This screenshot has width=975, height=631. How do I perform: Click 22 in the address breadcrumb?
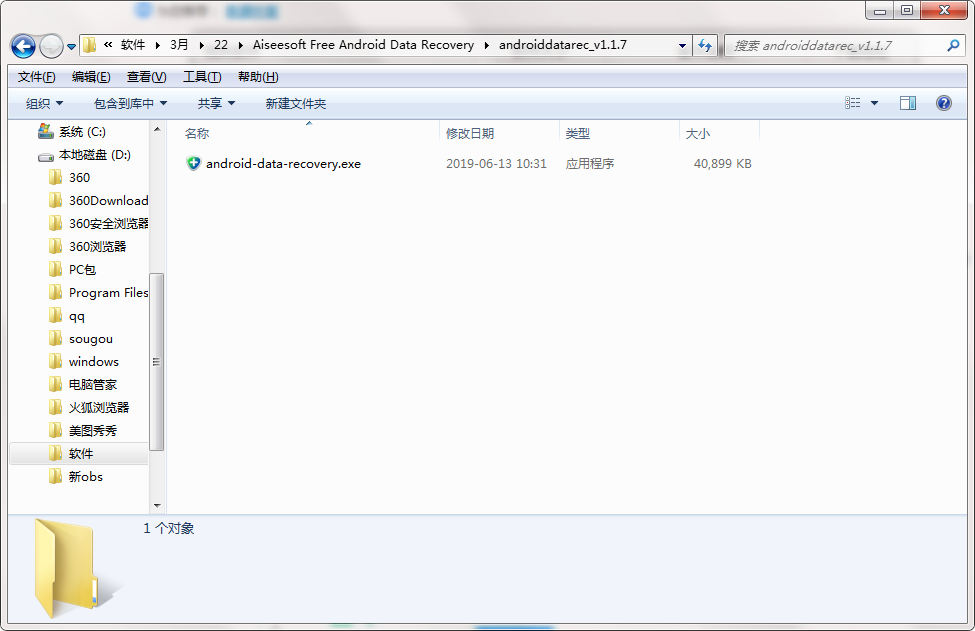(x=221, y=45)
